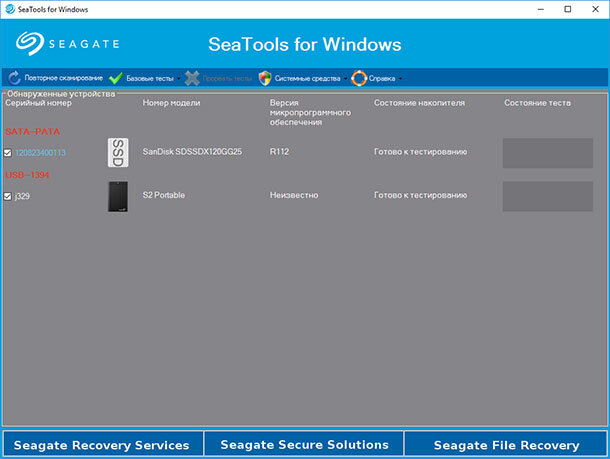Viewport: 610px width, 459px height.
Task: Click the Rescan refresh arrow icon
Action: pos(14,78)
